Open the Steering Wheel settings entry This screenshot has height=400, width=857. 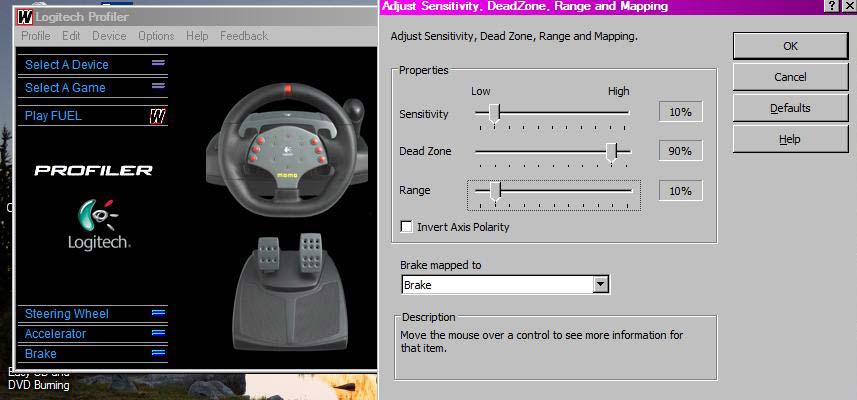click(x=67, y=314)
